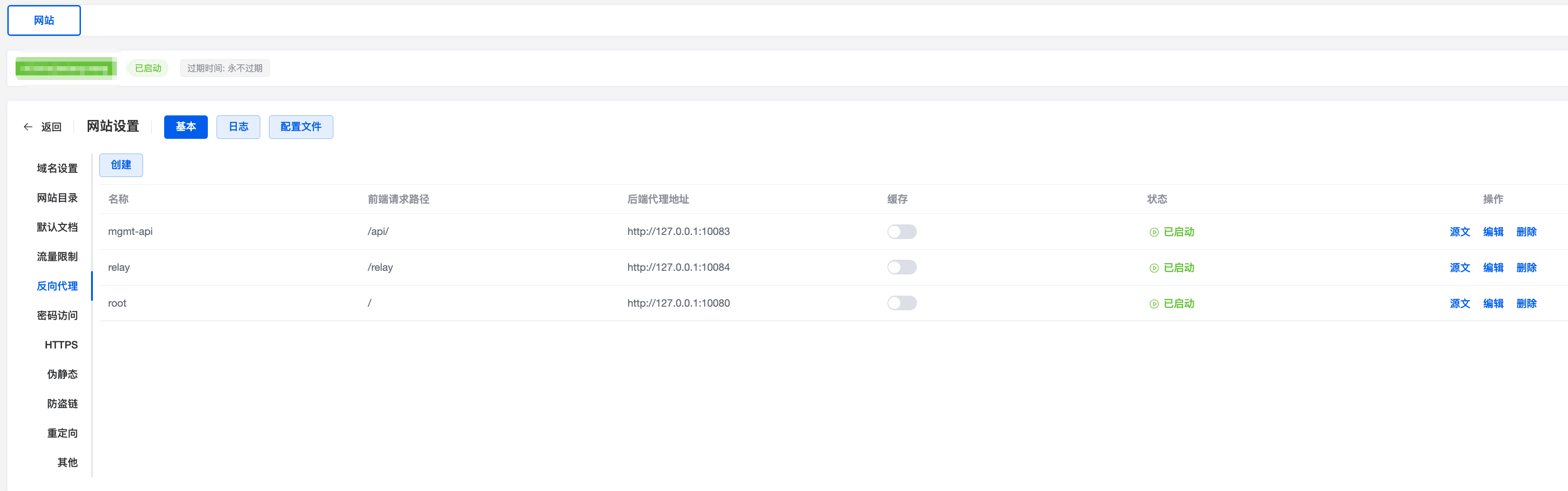Open 网站目录 settings

(x=57, y=198)
